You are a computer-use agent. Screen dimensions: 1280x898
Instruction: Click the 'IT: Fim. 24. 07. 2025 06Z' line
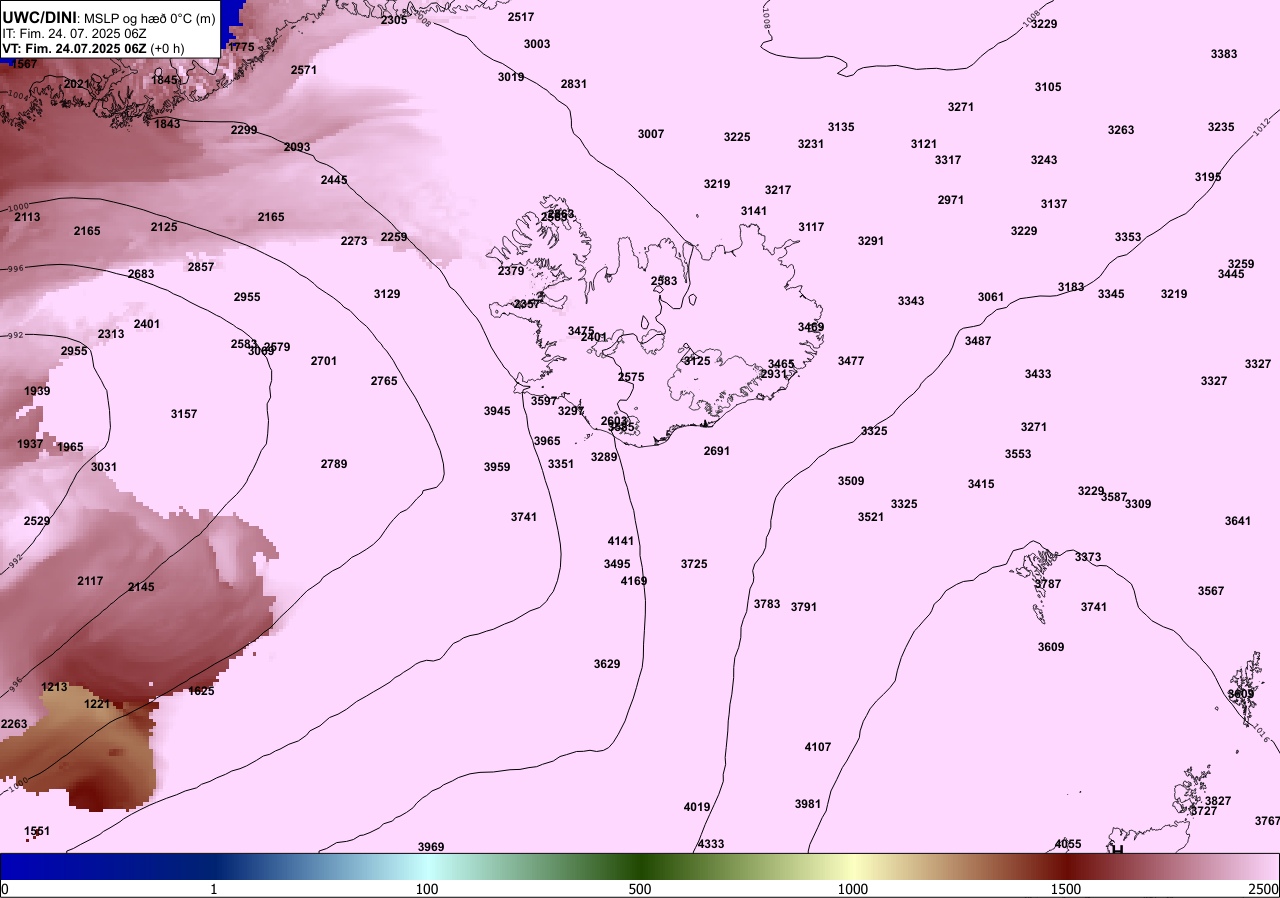(75, 33)
